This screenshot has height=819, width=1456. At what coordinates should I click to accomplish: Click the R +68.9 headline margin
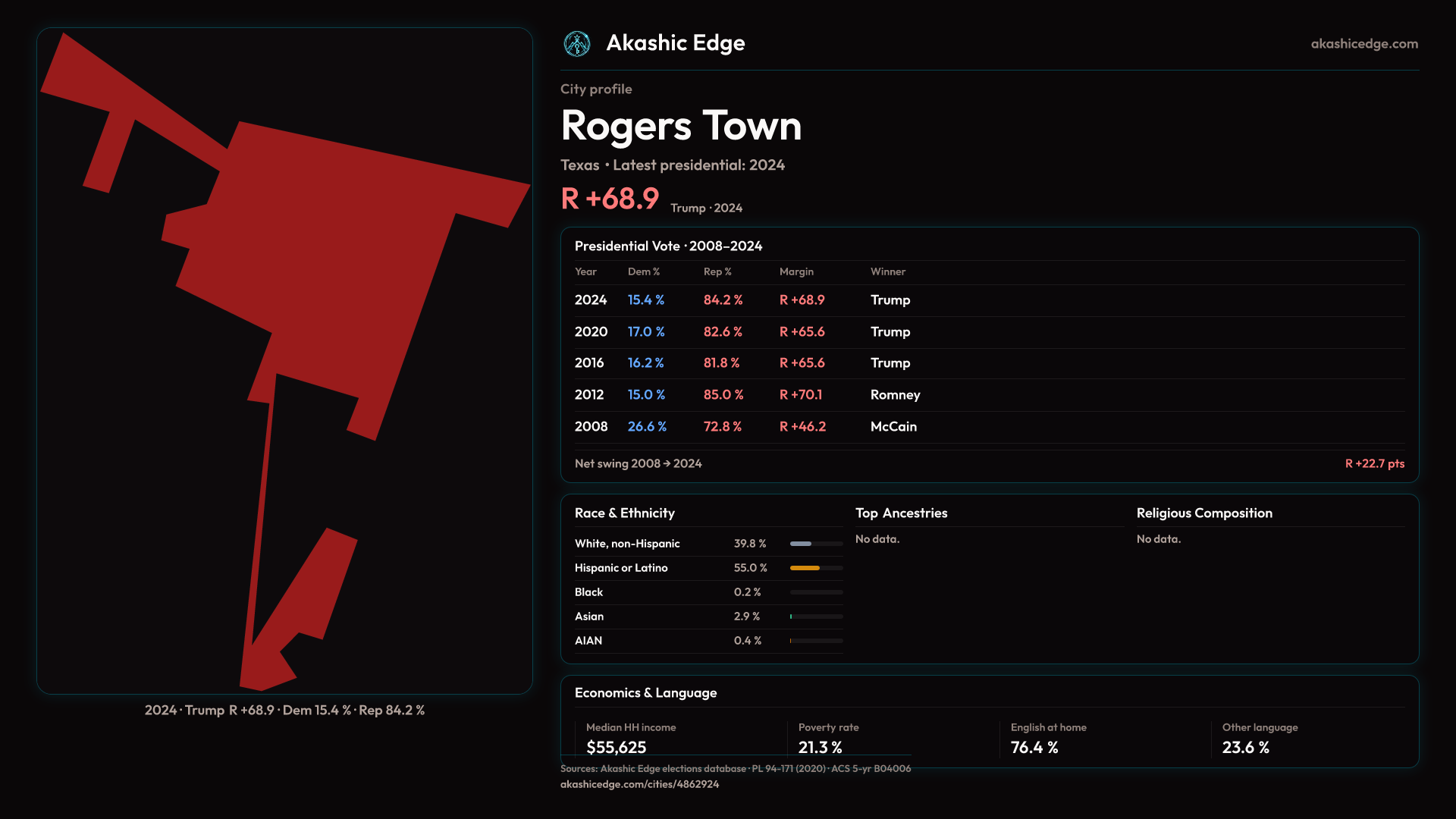pyautogui.click(x=610, y=199)
